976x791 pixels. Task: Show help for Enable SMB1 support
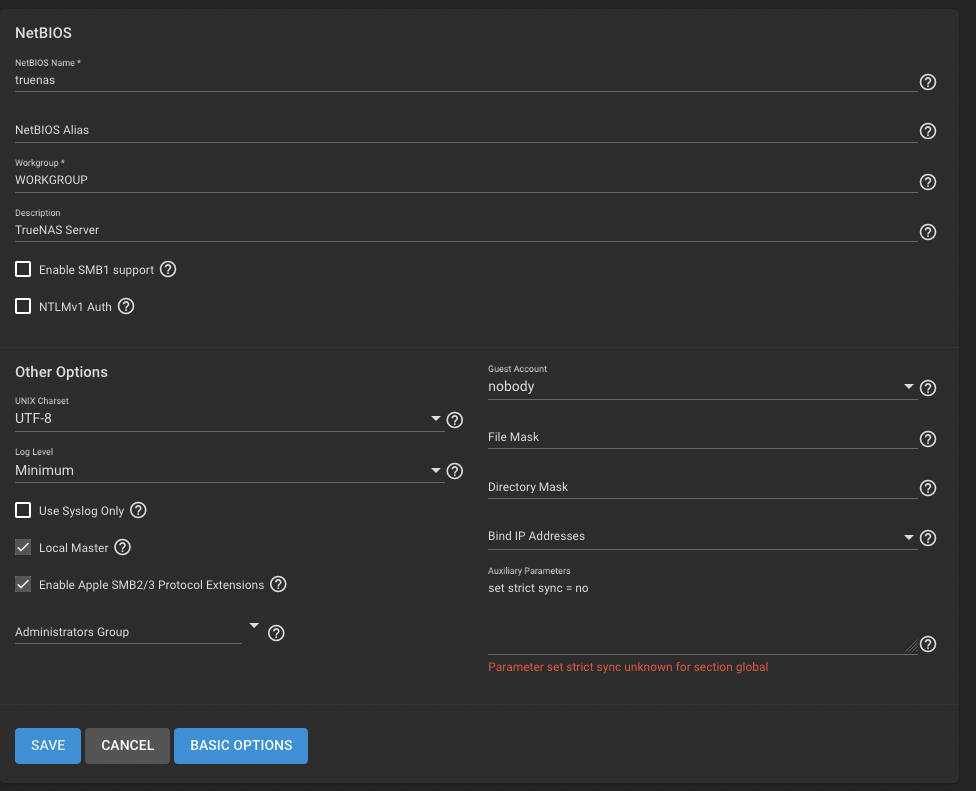pyautogui.click(x=168, y=269)
